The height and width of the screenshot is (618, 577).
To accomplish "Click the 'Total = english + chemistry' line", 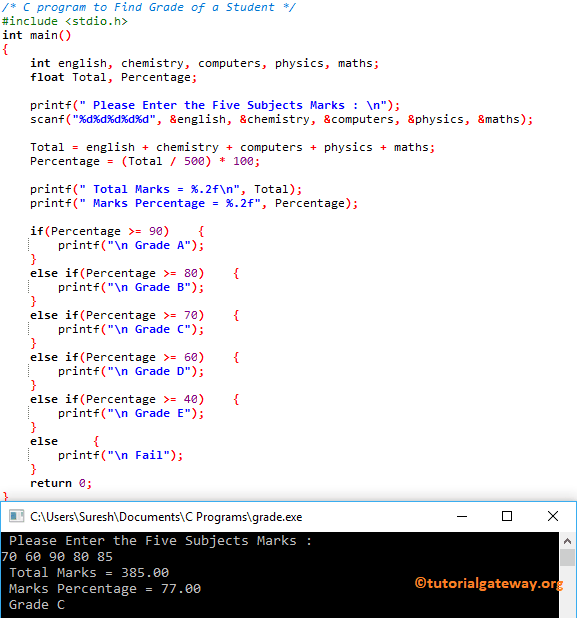I will [x=233, y=147].
